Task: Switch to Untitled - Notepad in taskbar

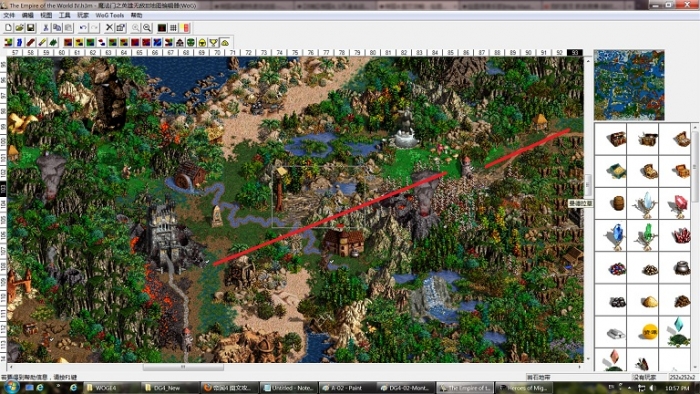Action: point(288,388)
